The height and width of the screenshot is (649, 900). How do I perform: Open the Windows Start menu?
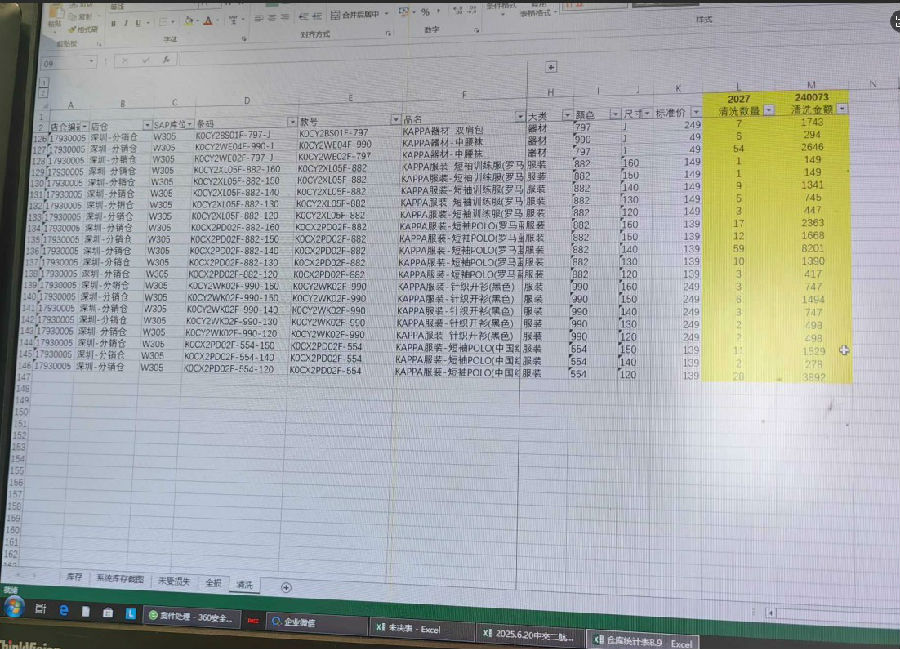point(13,607)
